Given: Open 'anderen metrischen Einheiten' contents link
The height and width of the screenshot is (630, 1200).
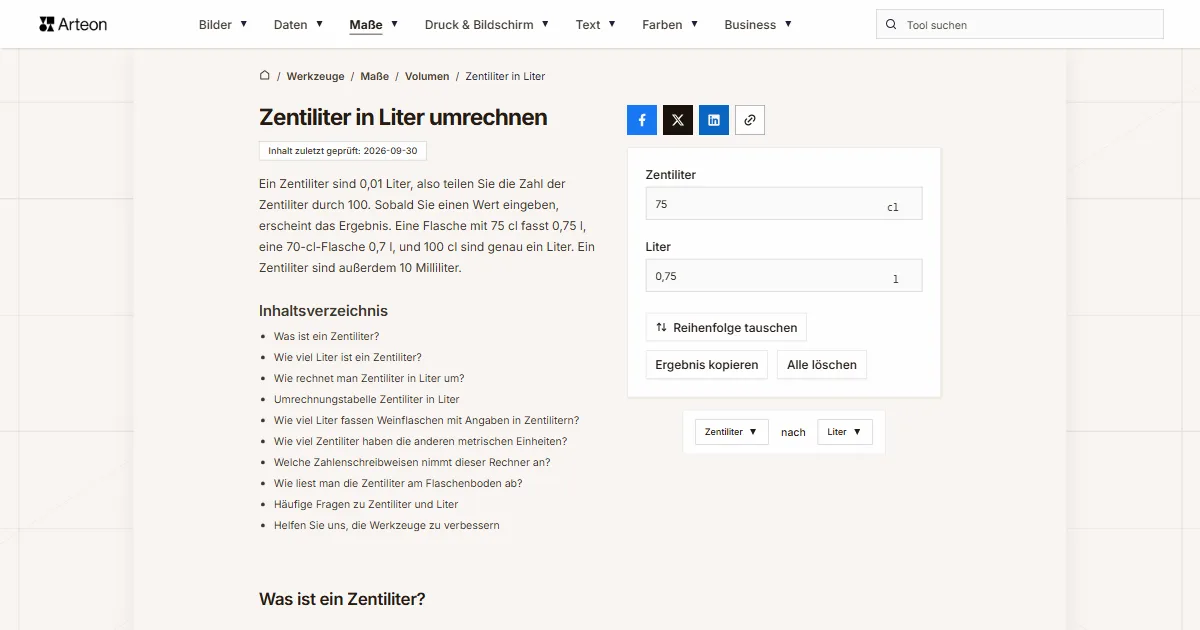Looking at the screenshot, I should [x=421, y=441].
